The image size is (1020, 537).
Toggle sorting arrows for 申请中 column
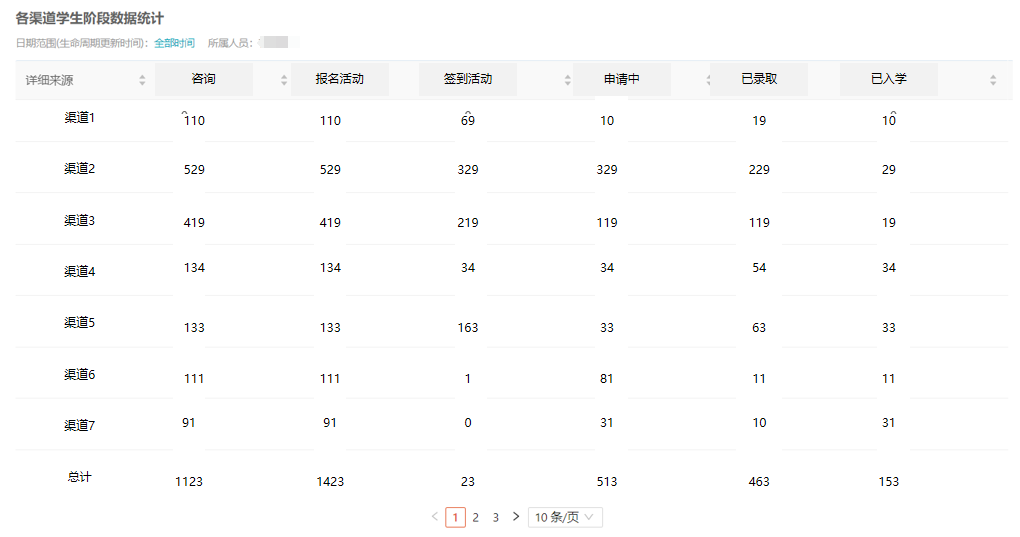coord(708,80)
